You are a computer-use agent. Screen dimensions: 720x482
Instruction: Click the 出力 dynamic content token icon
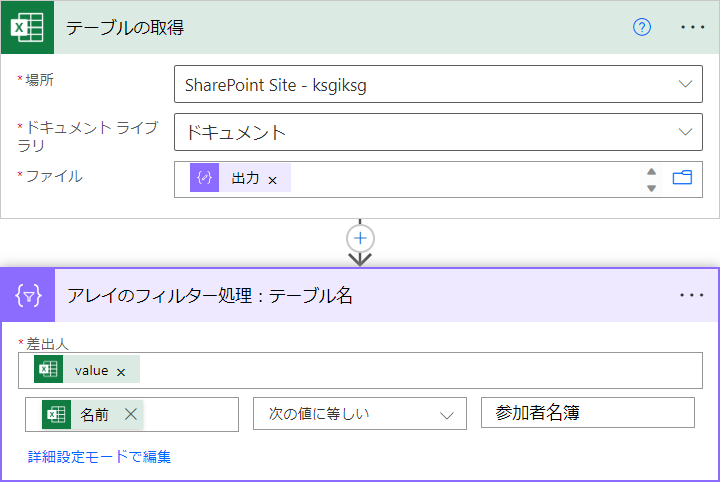pyautogui.click(x=204, y=178)
